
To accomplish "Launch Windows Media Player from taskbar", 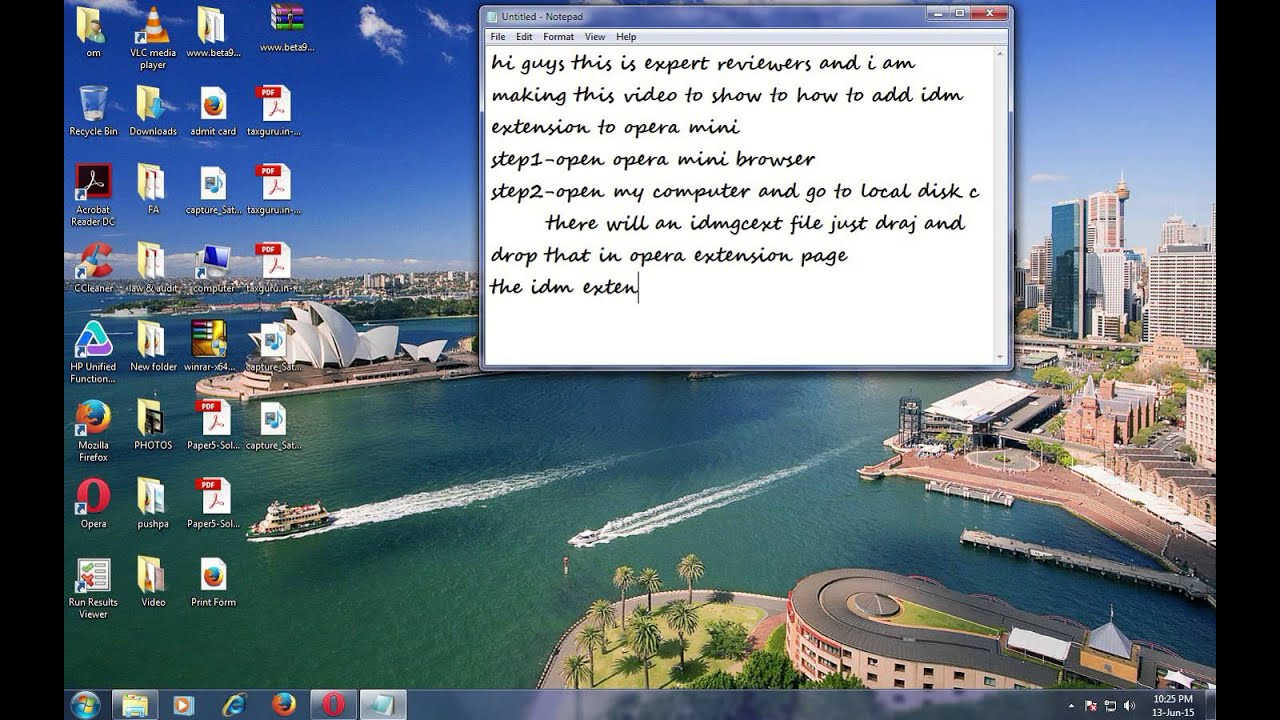I will tap(183, 705).
